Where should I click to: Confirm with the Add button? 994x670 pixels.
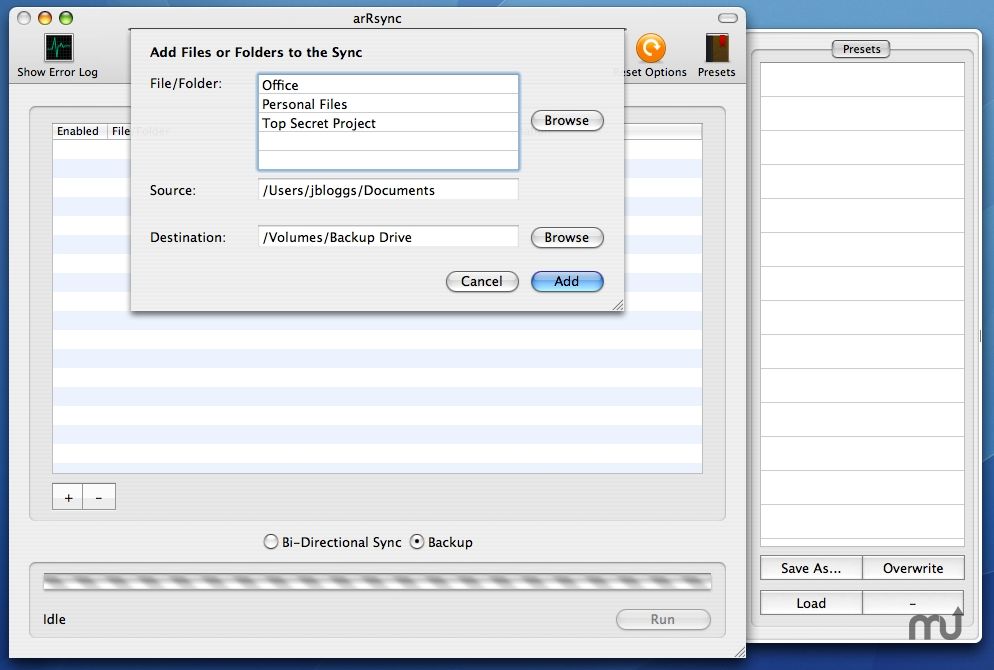coord(567,281)
